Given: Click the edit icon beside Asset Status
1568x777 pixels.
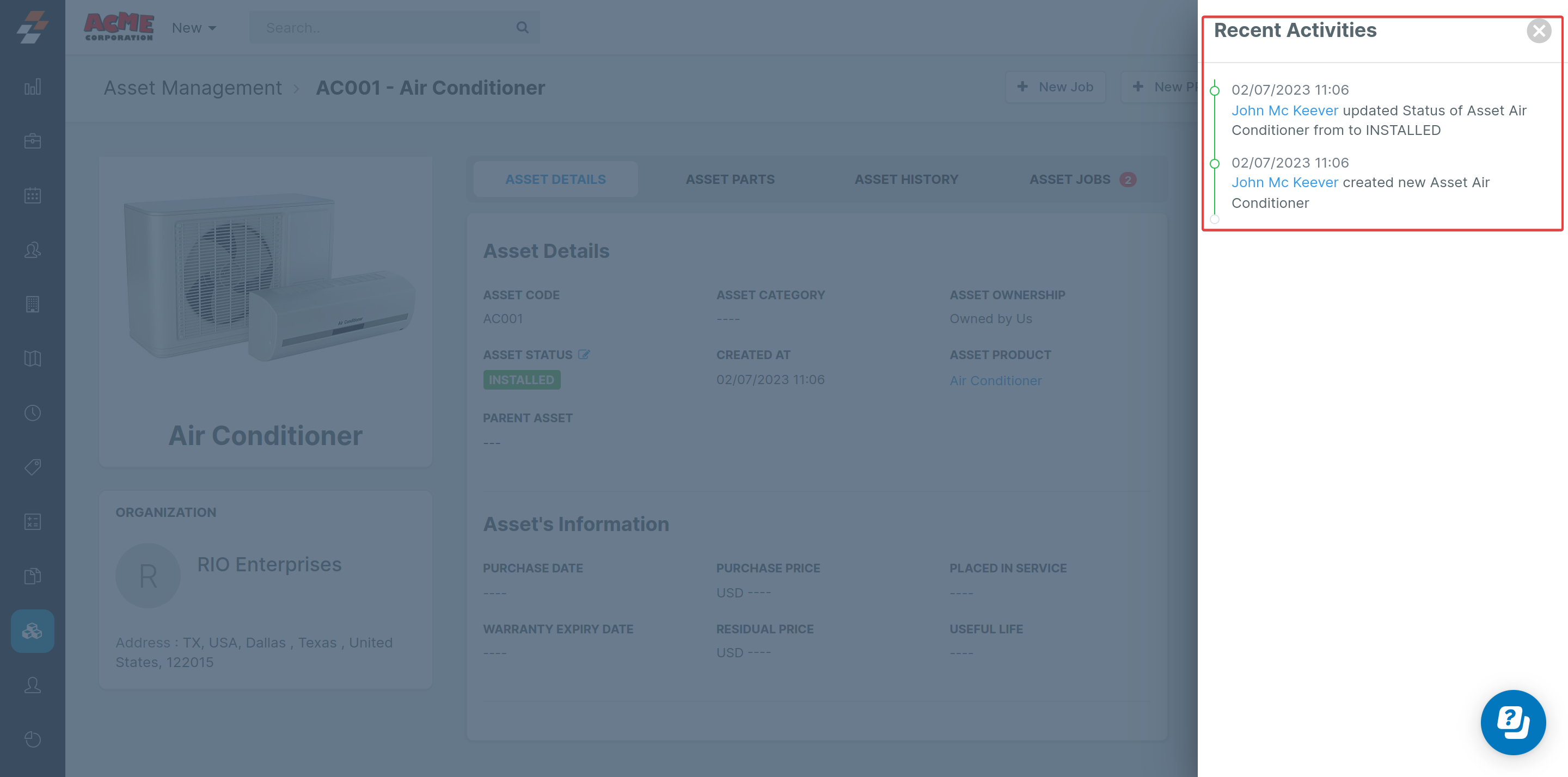Looking at the screenshot, I should [584, 355].
